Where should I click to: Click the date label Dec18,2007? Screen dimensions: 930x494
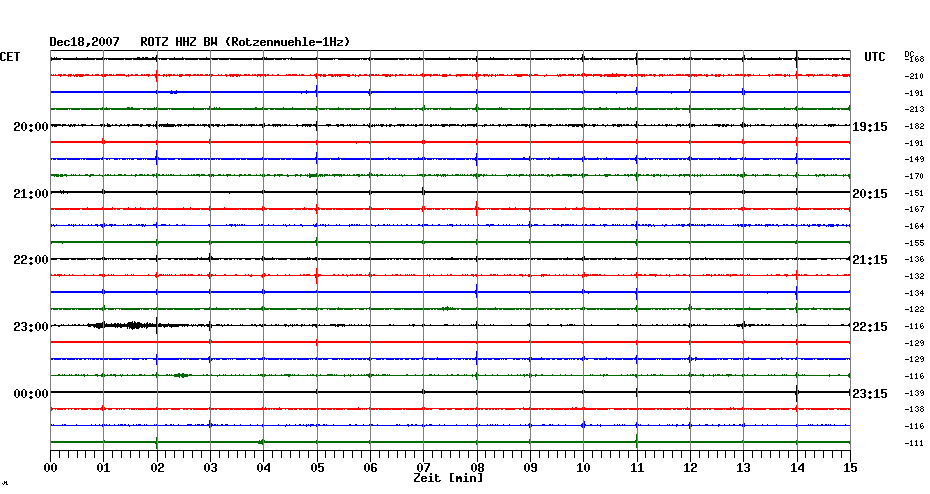tap(84, 42)
